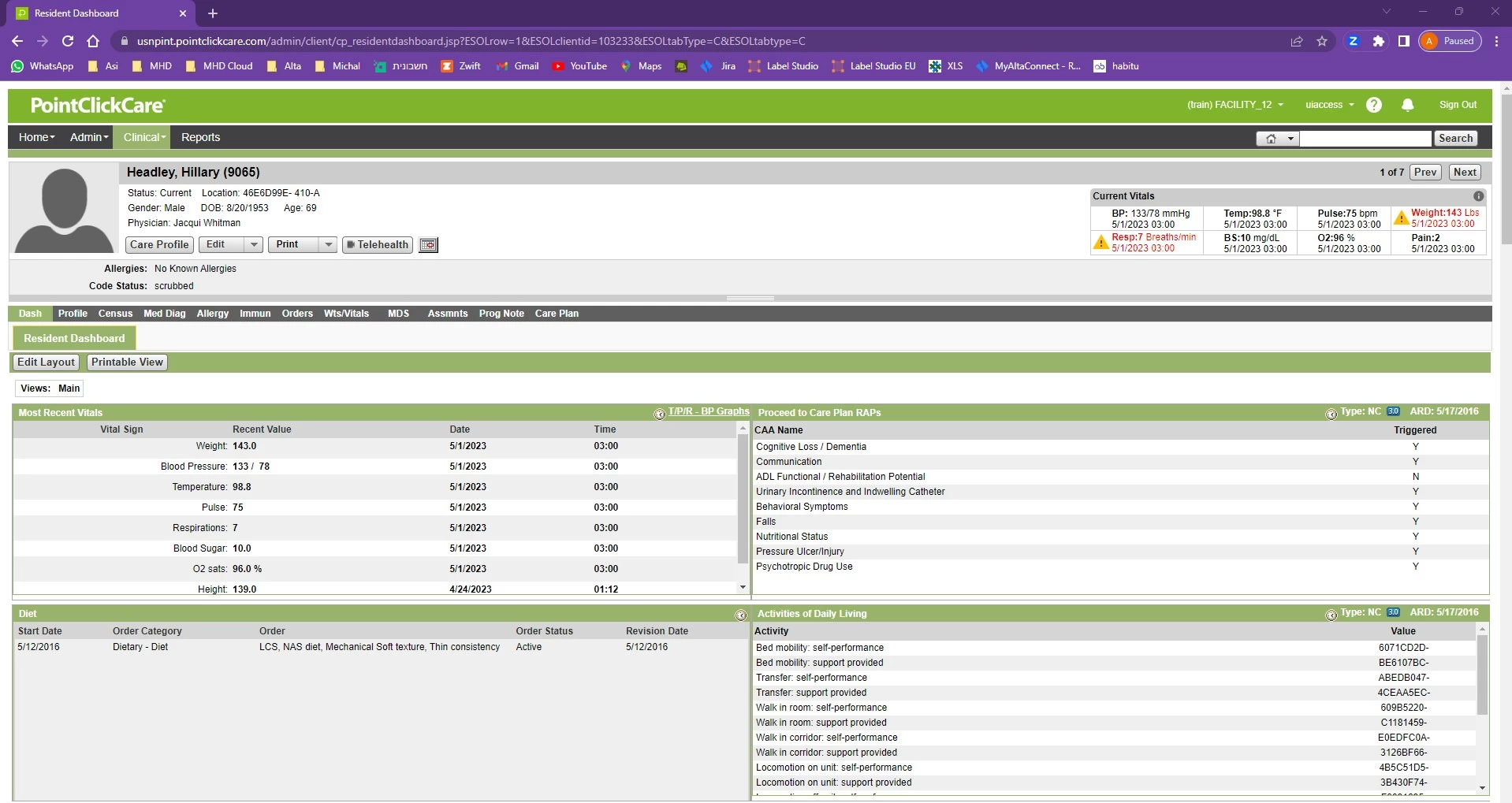The width and height of the screenshot is (1512, 803).
Task: Switch to the Wts/Vitals tab
Action: 346,314
